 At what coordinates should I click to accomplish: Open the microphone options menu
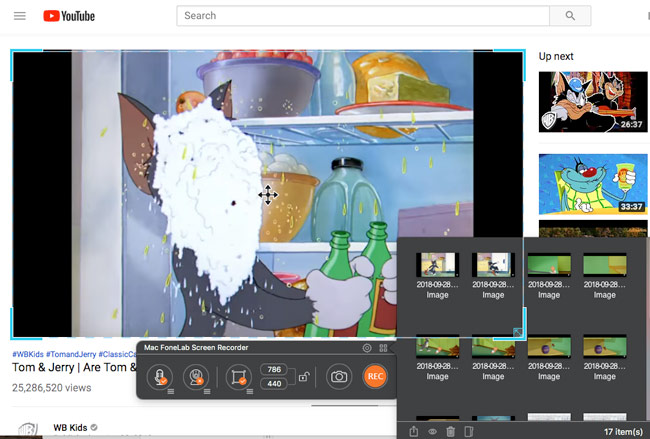pyautogui.click(x=171, y=391)
